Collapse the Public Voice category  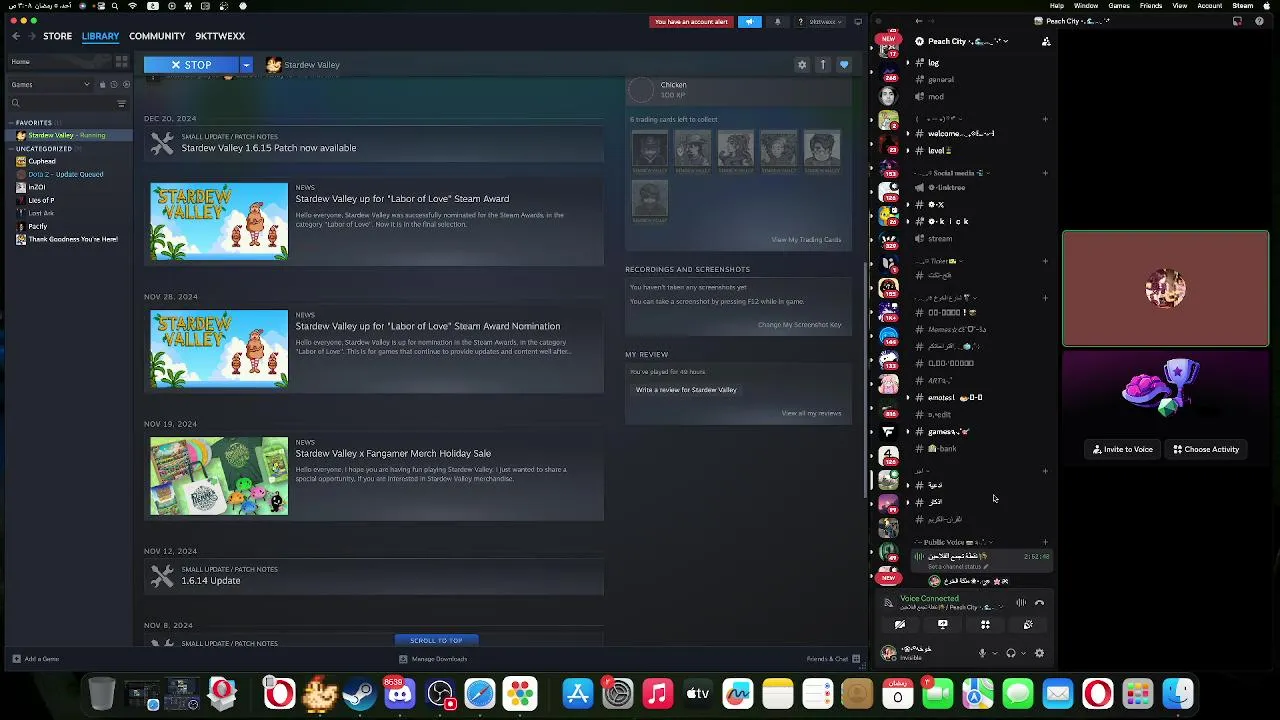pyautogui.click(x=952, y=542)
